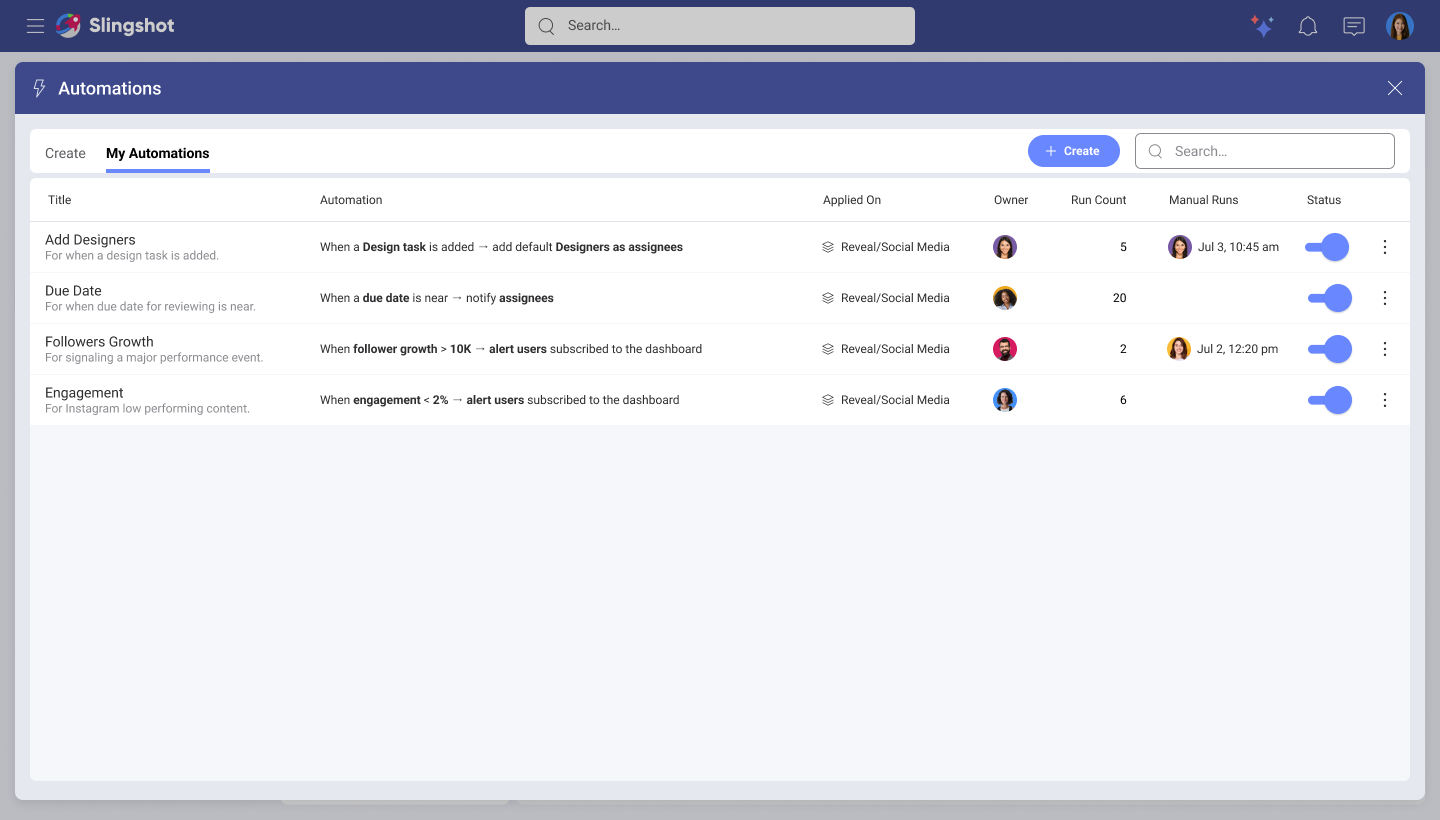Click the Automation column header
This screenshot has width=1440, height=820.
pos(351,200)
